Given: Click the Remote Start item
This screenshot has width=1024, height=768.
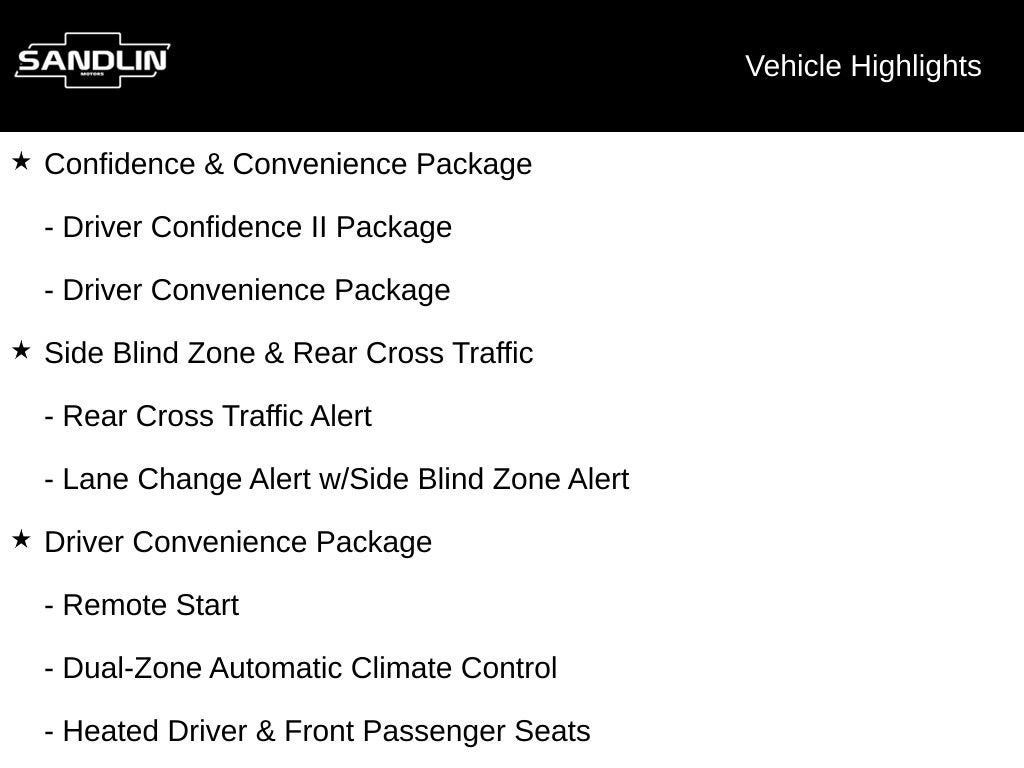Looking at the screenshot, I should click(x=150, y=605).
